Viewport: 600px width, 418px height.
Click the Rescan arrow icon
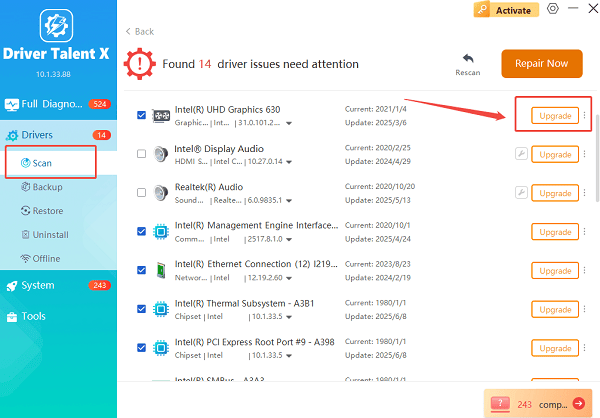click(467, 58)
